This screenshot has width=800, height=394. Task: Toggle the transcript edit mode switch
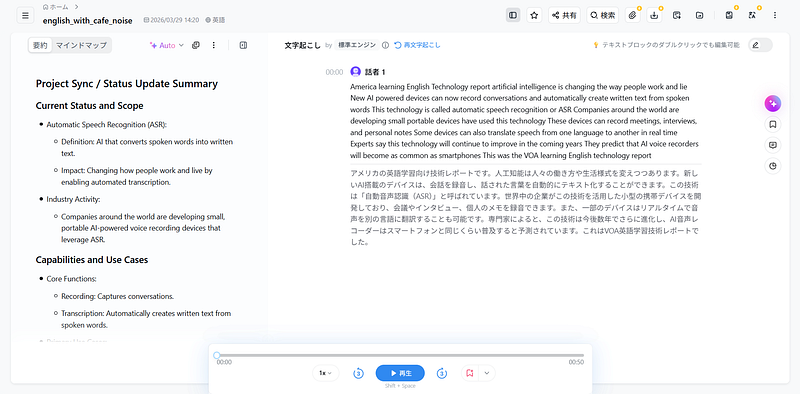point(760,45)
